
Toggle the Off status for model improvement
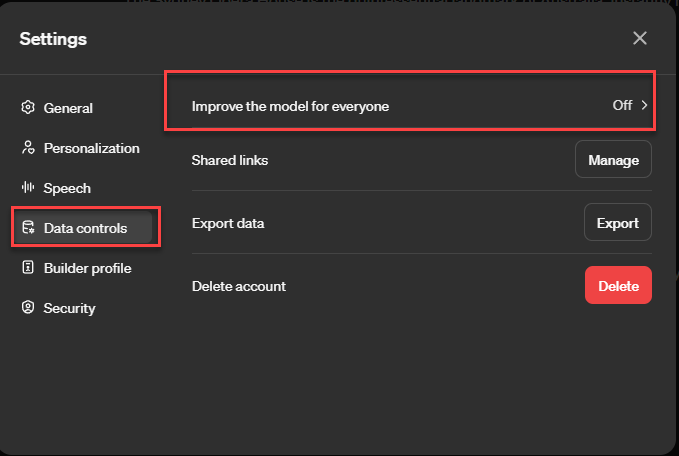pyautogui.click(x=622, y=105)
